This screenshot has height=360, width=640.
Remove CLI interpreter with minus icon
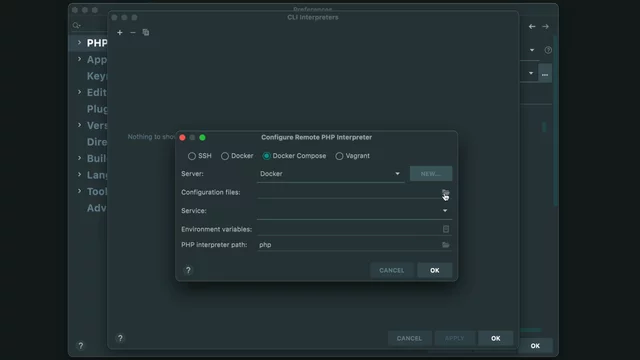pos(133,32)
